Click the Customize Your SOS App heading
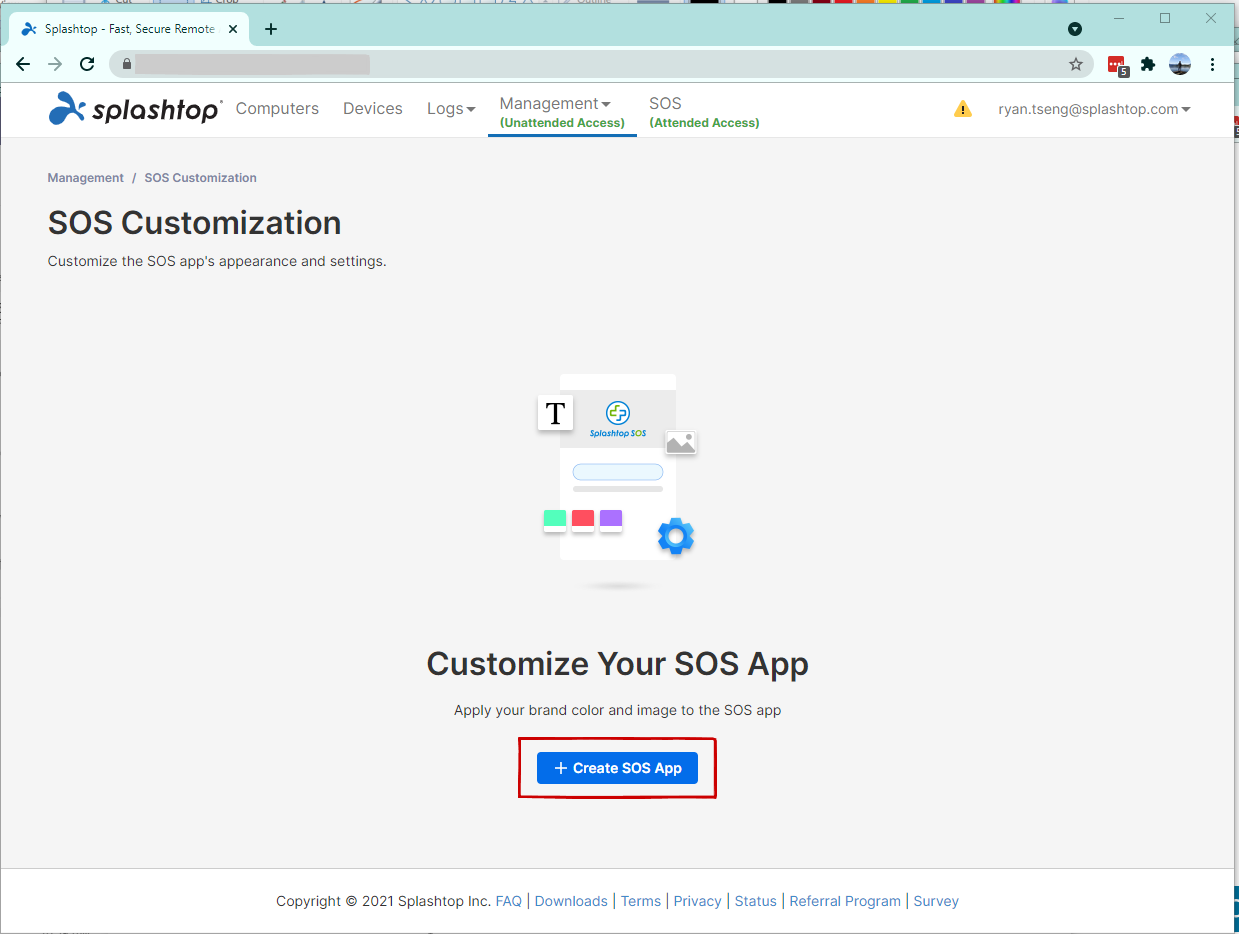Viewport: 1239px width, 934px height. click(618, 664)
